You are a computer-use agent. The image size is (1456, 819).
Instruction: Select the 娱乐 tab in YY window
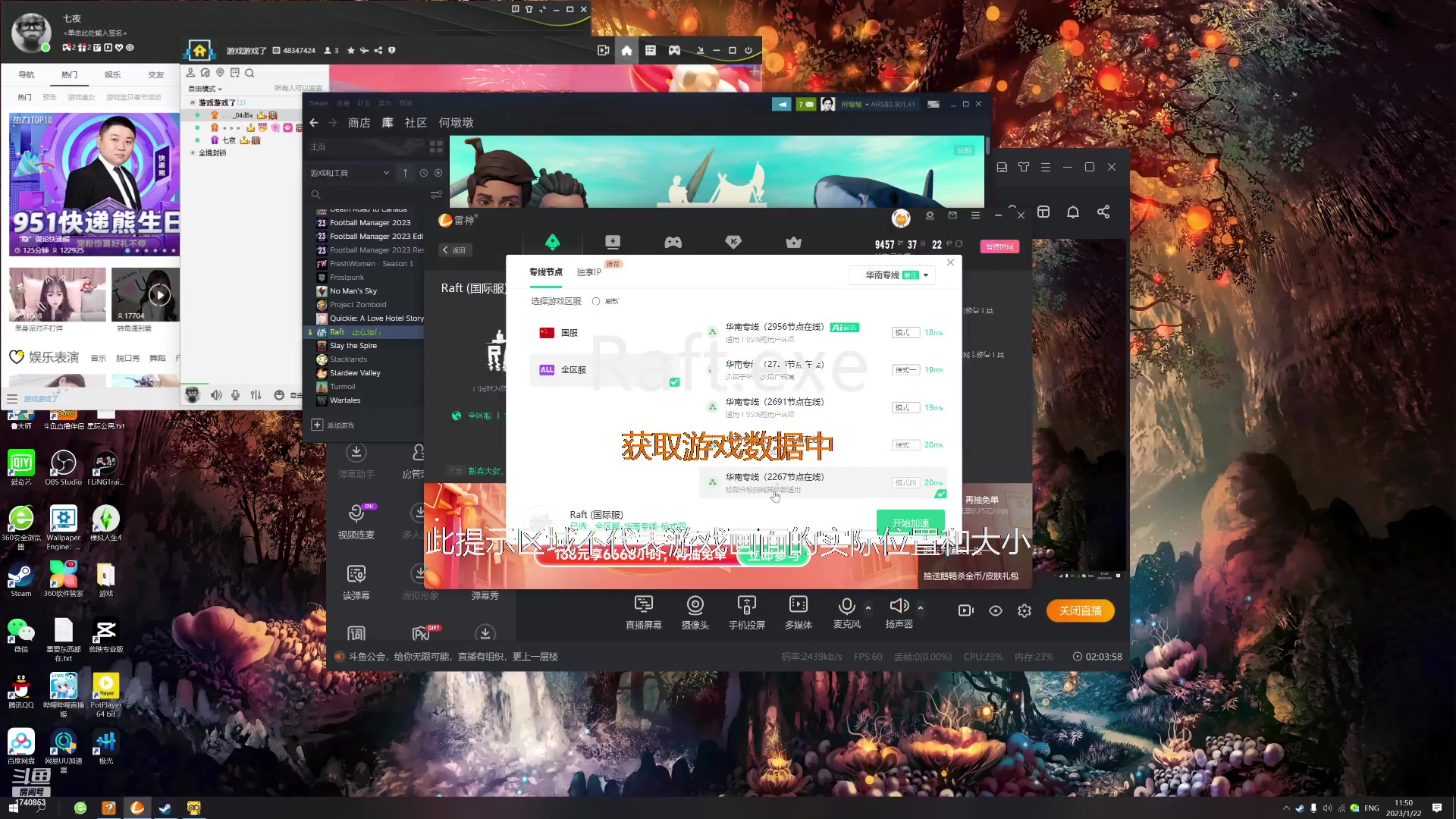112,74
